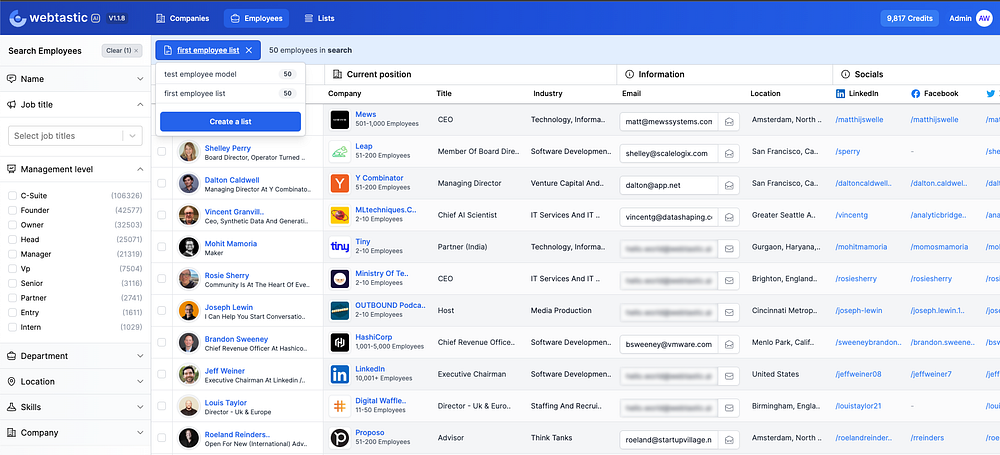Click LinkedIn column header icon
The image size is (1000, 455).
840,93
